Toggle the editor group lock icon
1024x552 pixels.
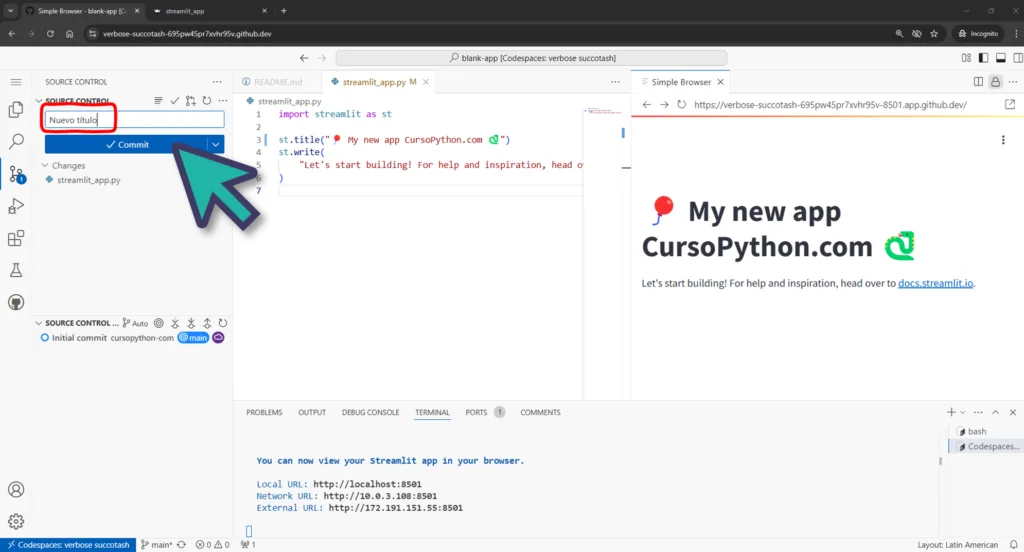click(x=995, y=82)
